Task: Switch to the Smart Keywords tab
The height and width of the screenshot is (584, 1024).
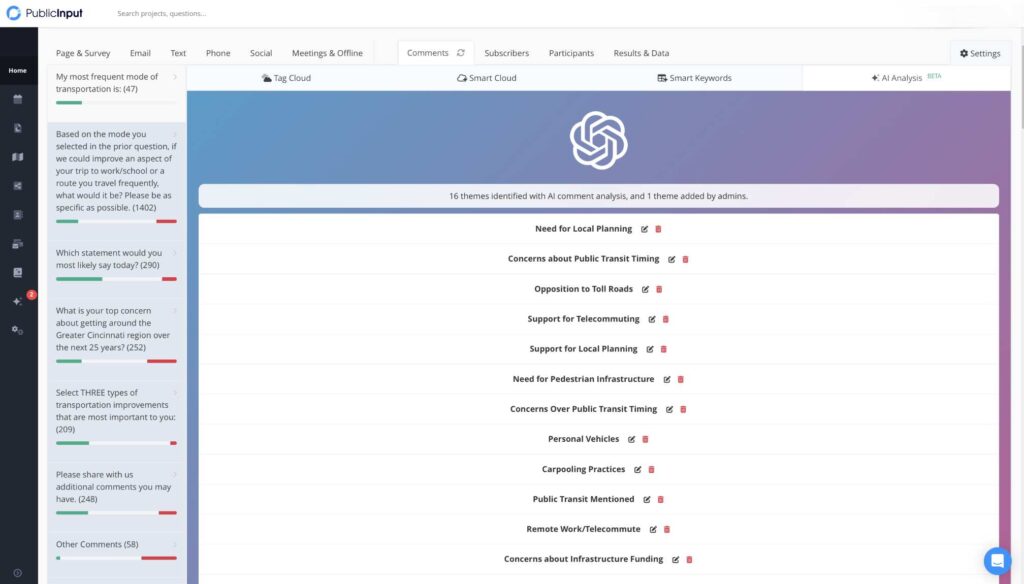Action: point(694,78)
